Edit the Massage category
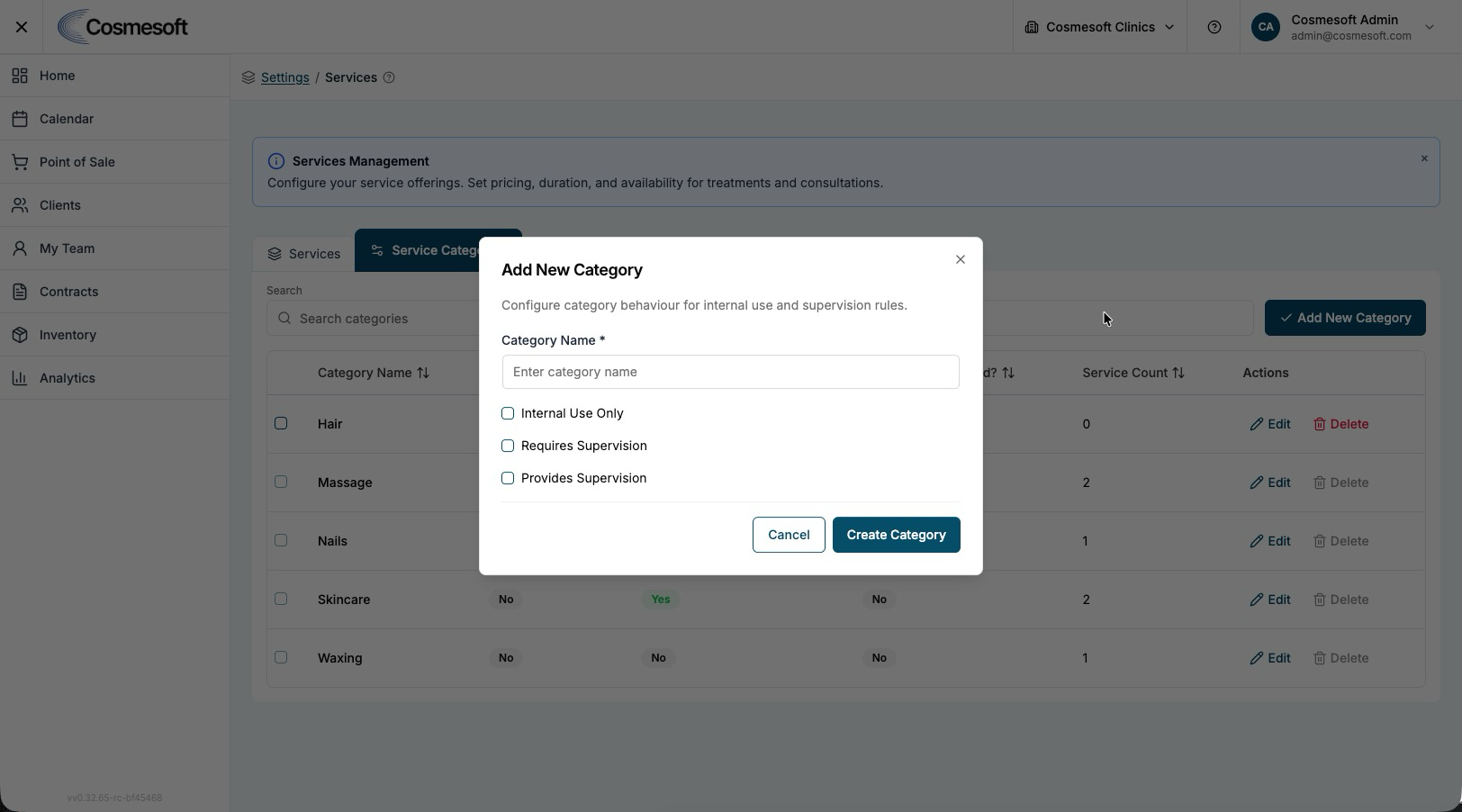 pyautogui.click(x=1269, y=483)
